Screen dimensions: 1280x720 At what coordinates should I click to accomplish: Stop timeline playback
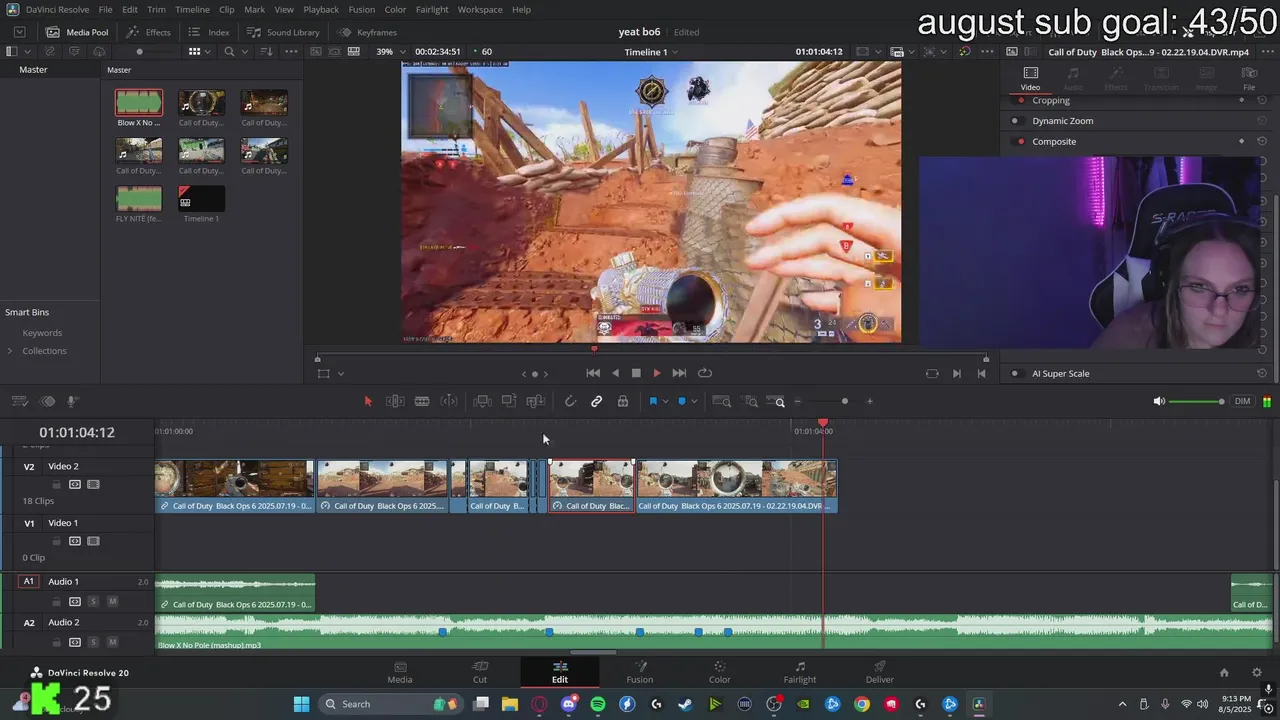pos(636,373)
